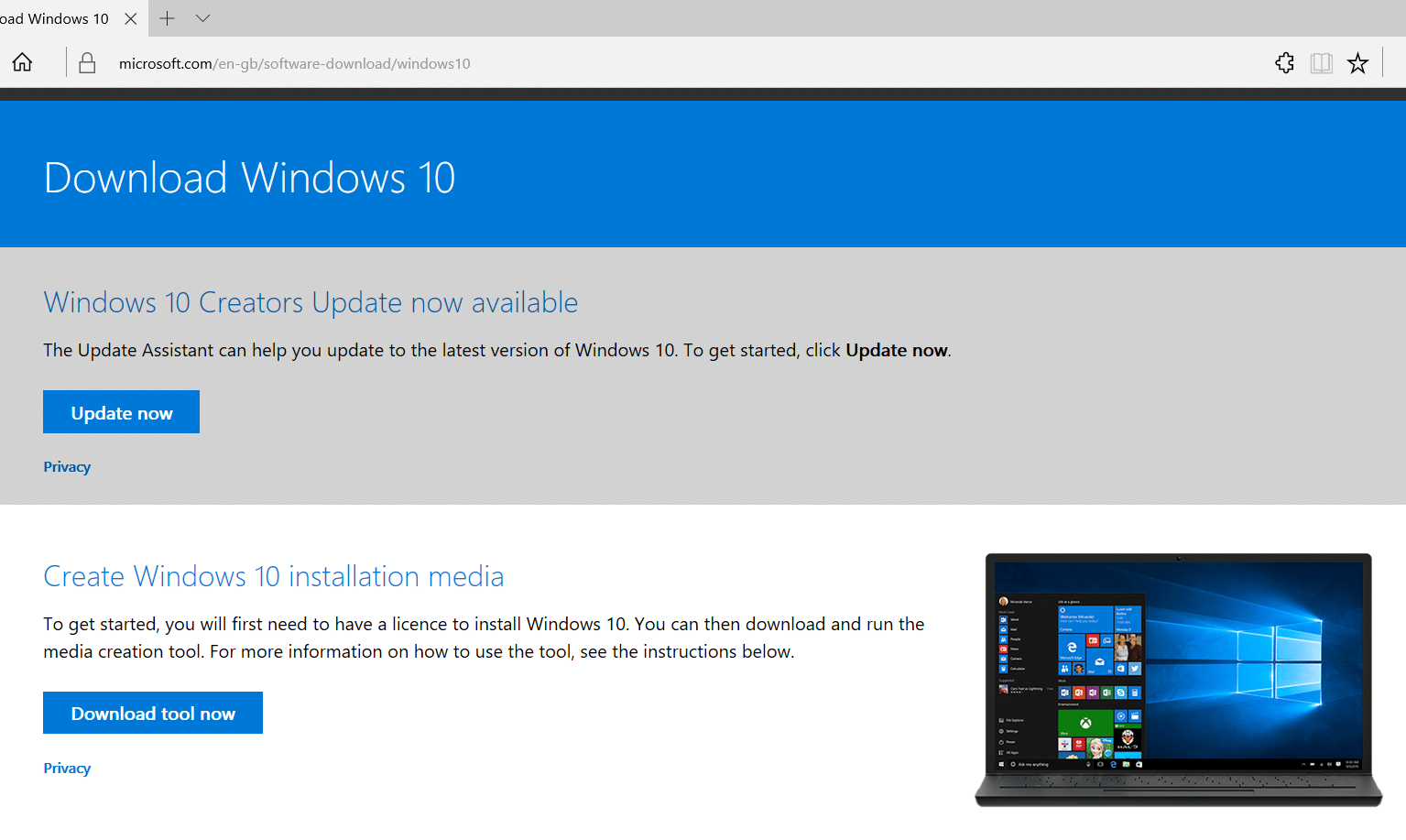Viewport: 1406px width, 840px height.
Task: Open Privacy link under Download tool now
Action: pos(67,768)
